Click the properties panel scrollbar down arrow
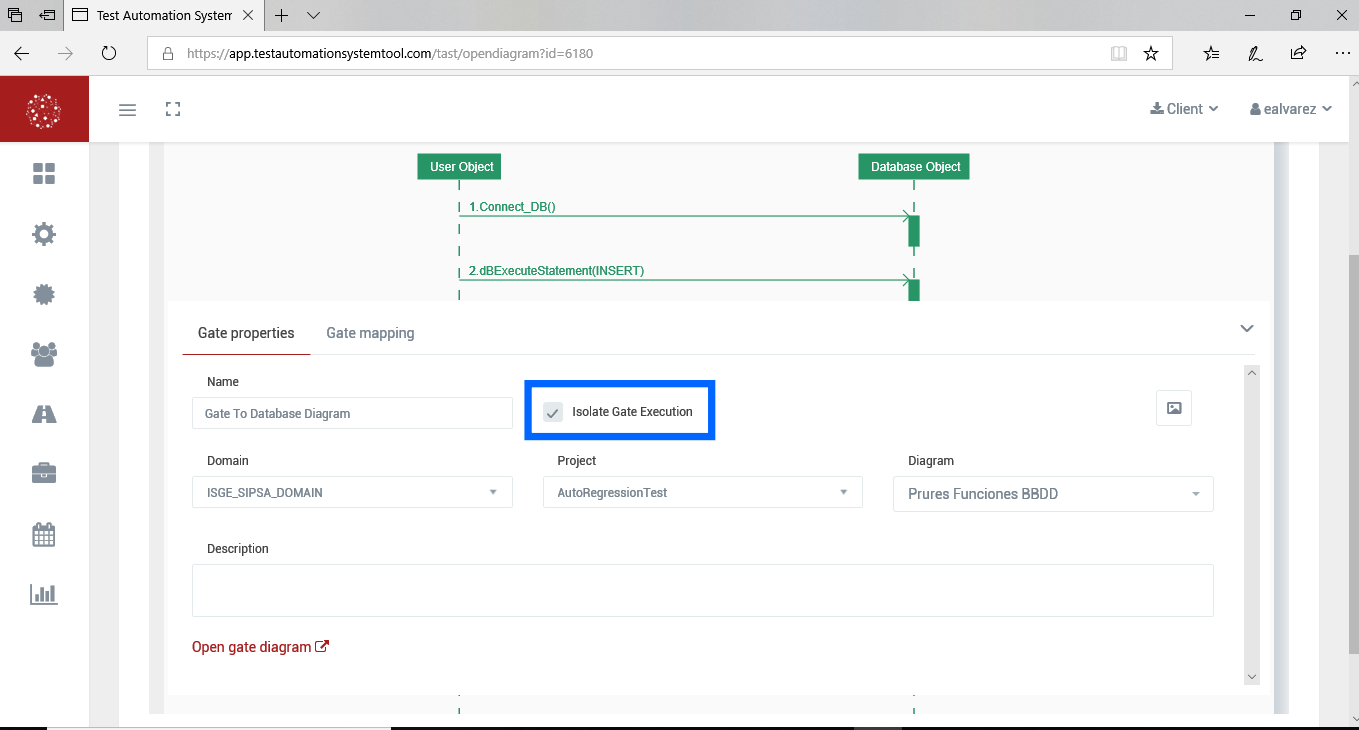 point(1252,677)
